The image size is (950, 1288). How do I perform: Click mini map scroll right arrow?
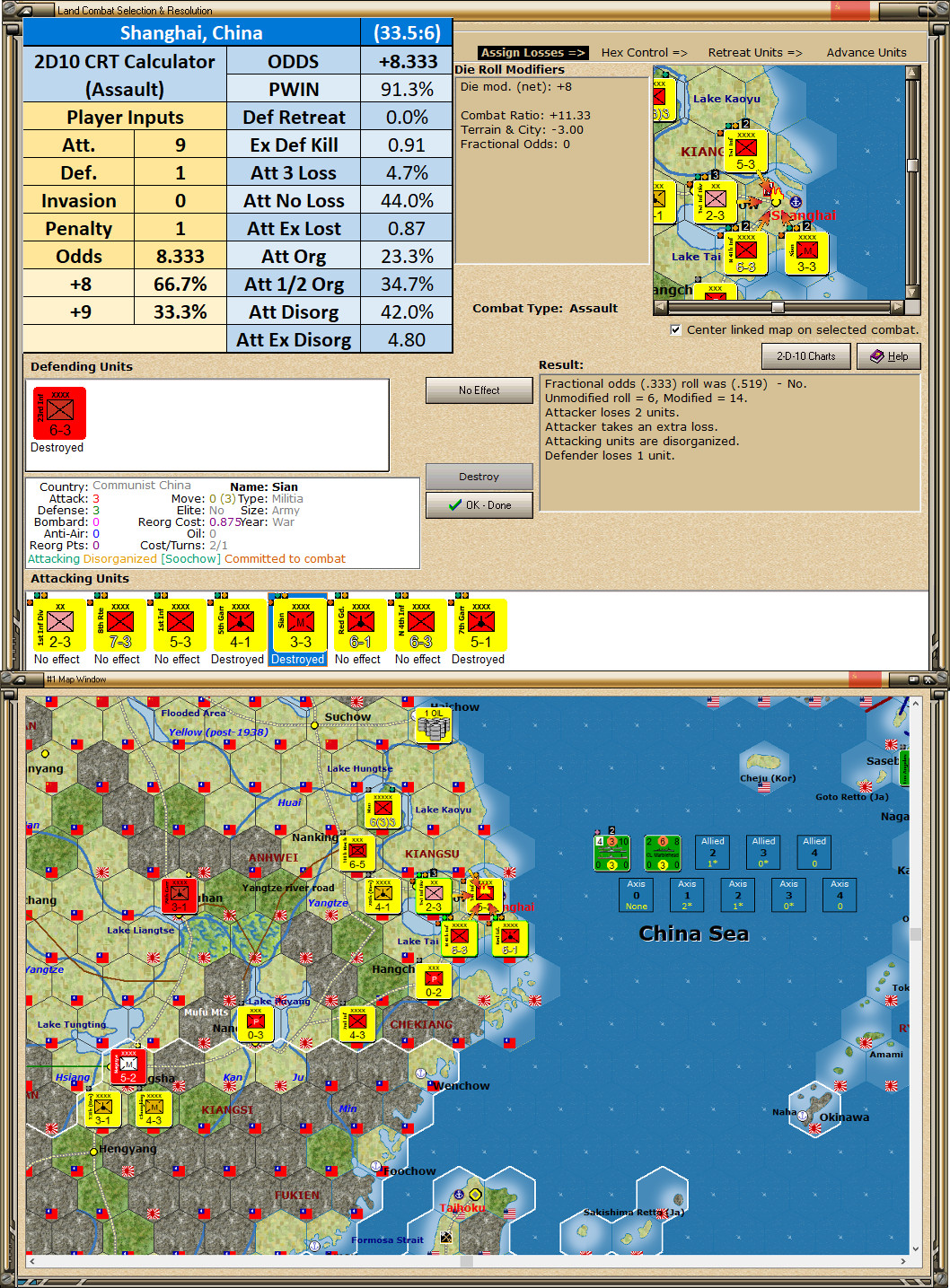[897, 307]
